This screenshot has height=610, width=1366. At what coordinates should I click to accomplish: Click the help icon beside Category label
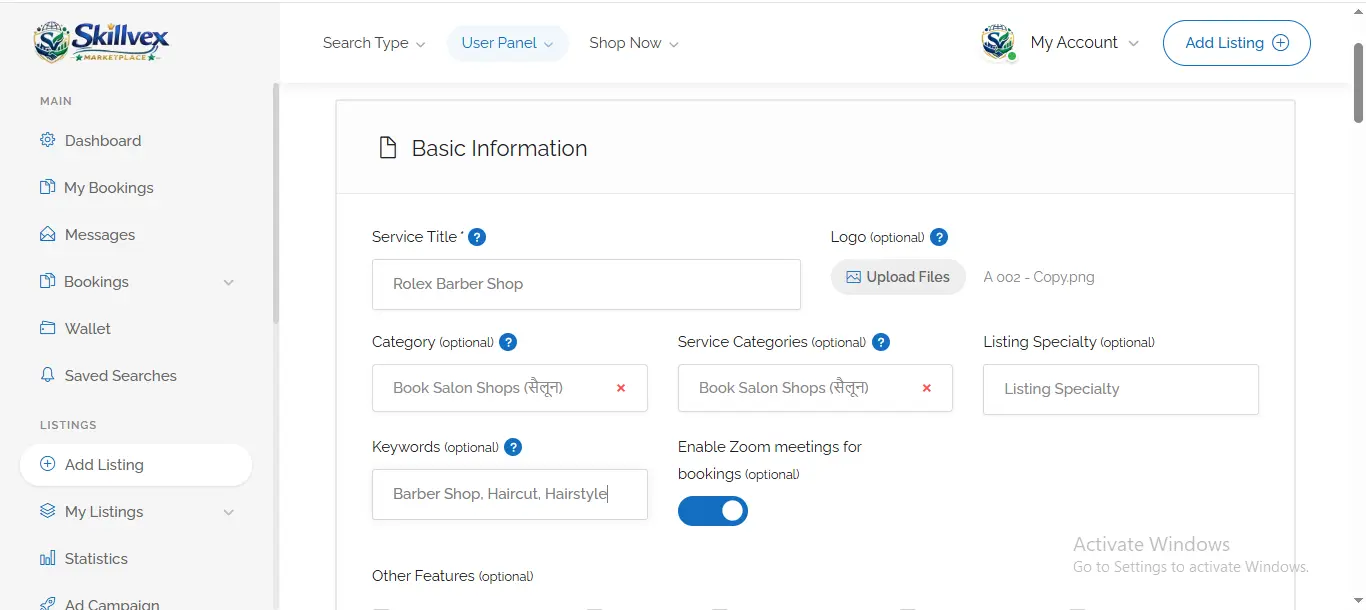(508, 342)
